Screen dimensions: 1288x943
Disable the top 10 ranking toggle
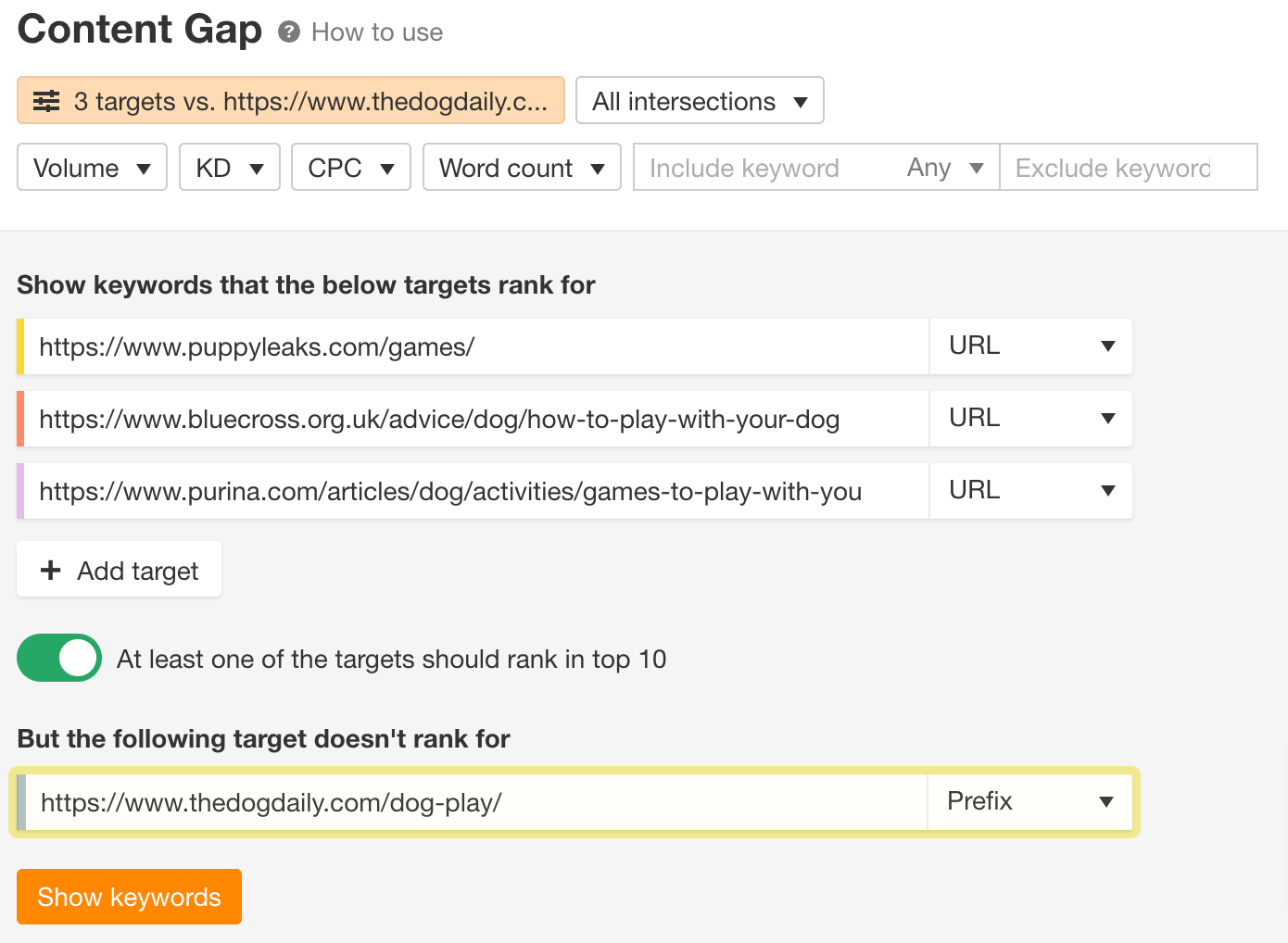[58, 658]
